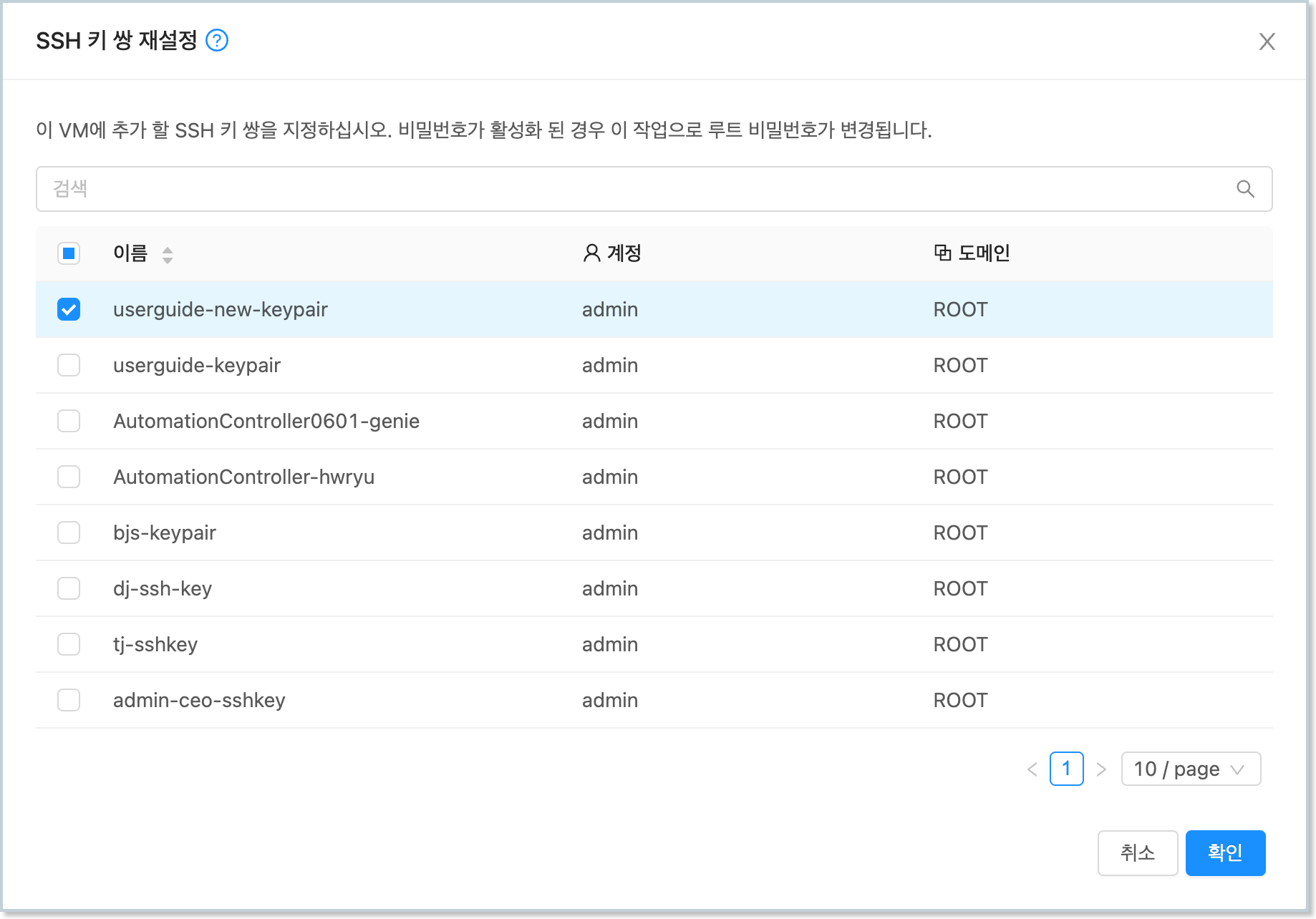This screenshot has height=919, width=1316.
Task: Tick the admin-ceo-sshkey checkbox
Action: pyautogui.click(x=69, y=700)
